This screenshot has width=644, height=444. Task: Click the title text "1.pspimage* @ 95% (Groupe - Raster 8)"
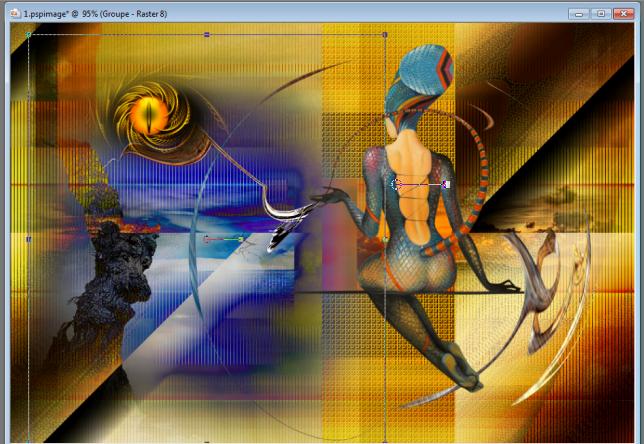point(95,14)
